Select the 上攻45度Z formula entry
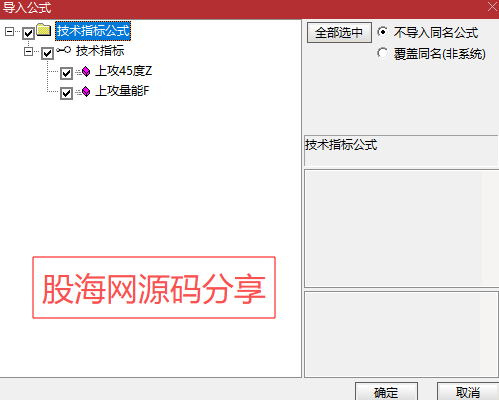Viewport: 499px width, 400px height. click(x=124, y=71)
